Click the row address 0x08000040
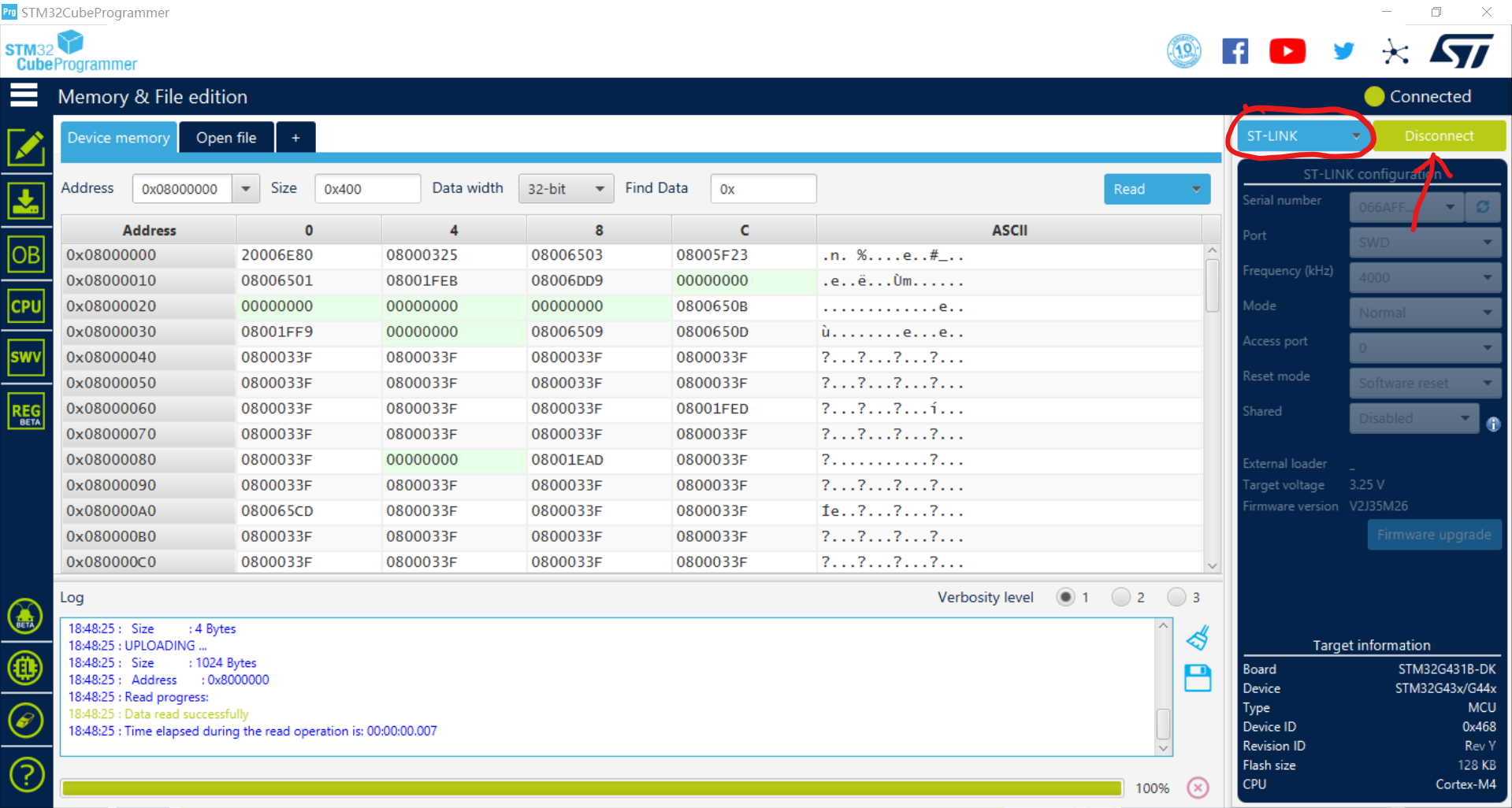This screenshot has width=1512, height=808. [149, 358]
